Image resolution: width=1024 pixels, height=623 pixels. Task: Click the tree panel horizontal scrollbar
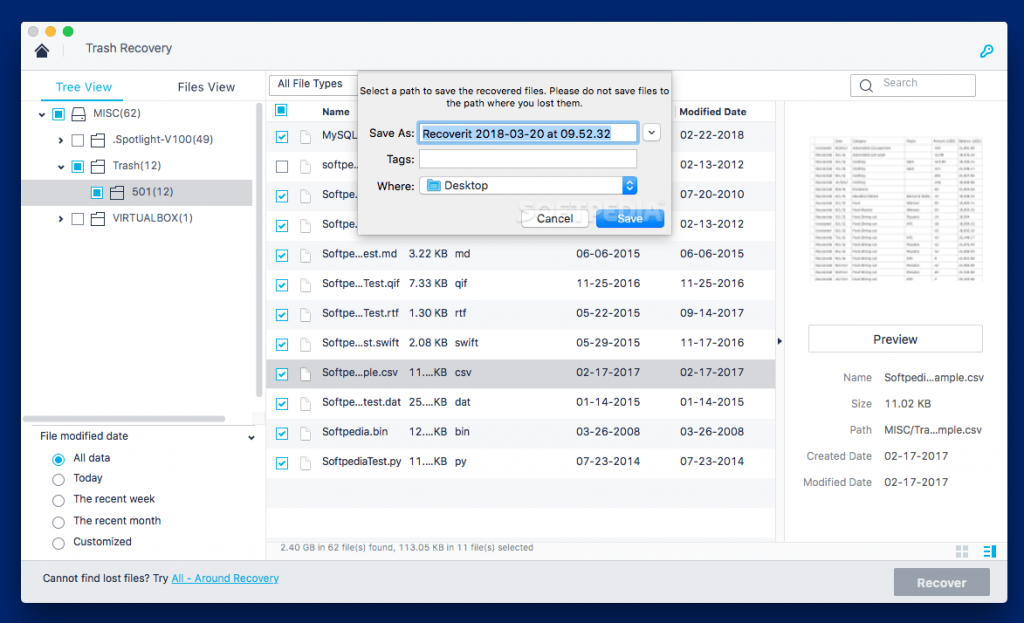(x=124, y=419)
